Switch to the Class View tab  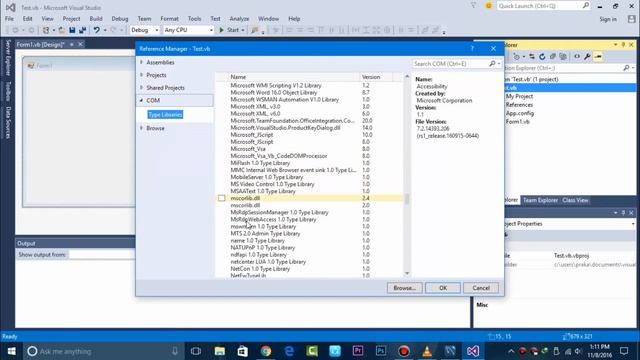(575, 200)
